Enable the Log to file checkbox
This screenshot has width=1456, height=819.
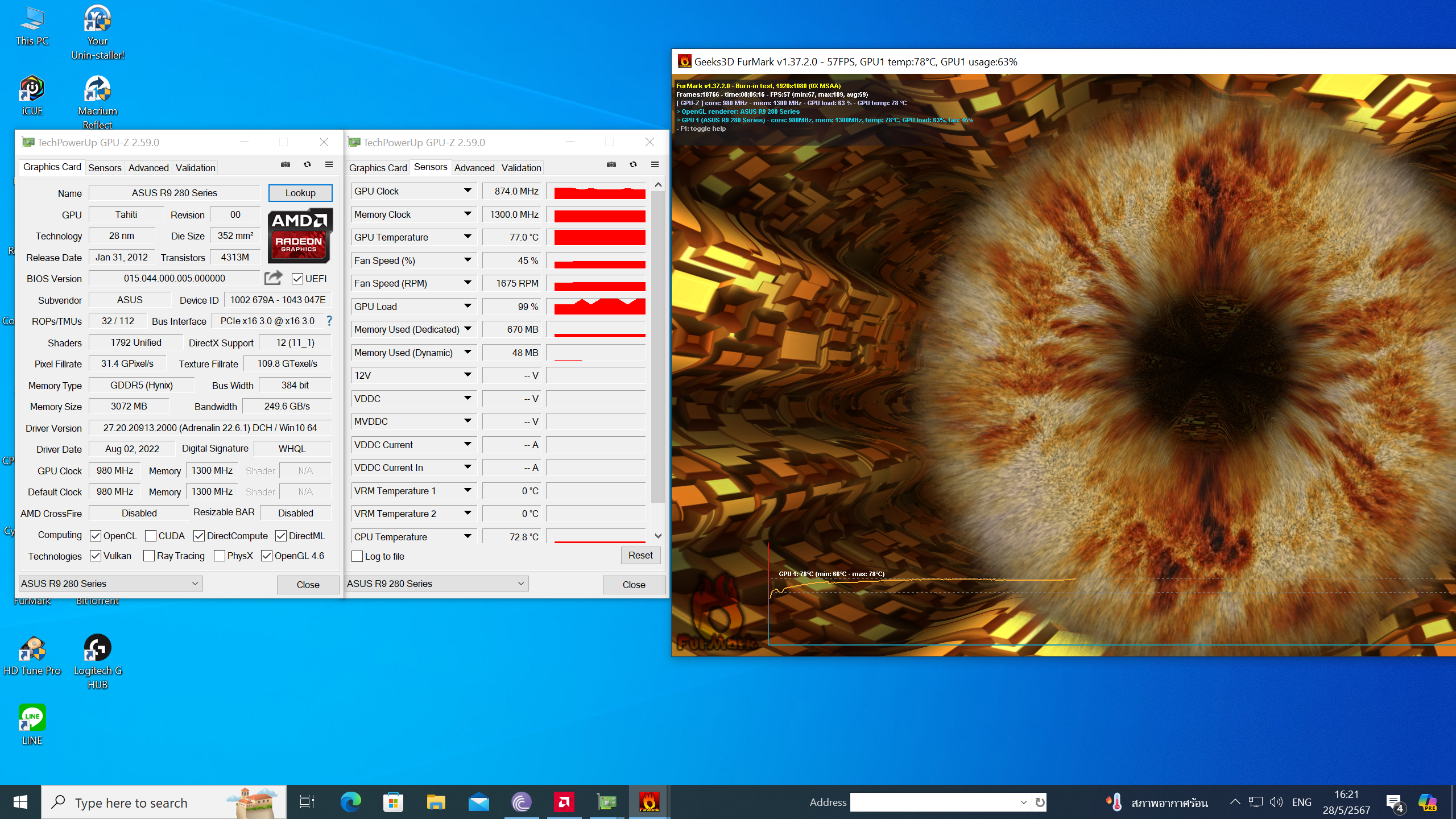click(358, 556)
